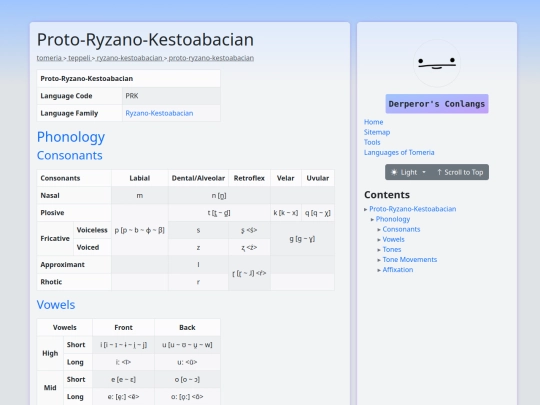Expand Consonants contents triangle

click(x=379, y=230)
